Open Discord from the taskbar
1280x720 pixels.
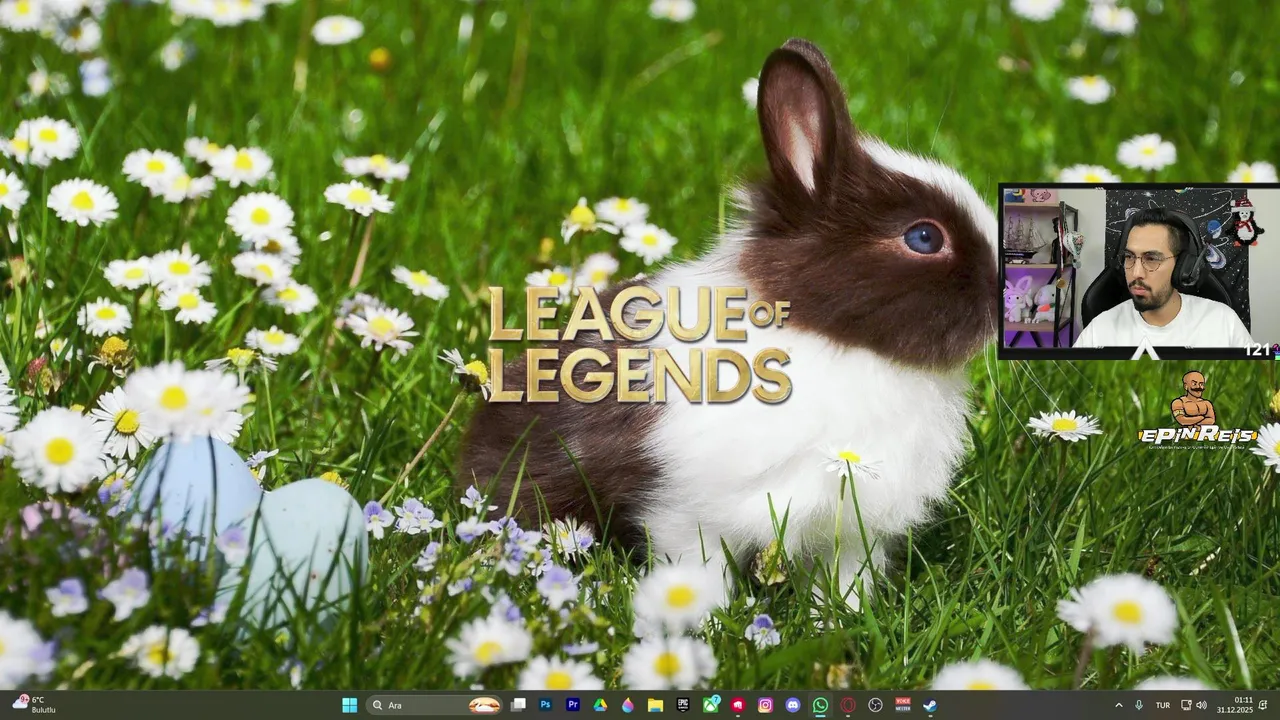pyautogui.click(x=793, y=705)
